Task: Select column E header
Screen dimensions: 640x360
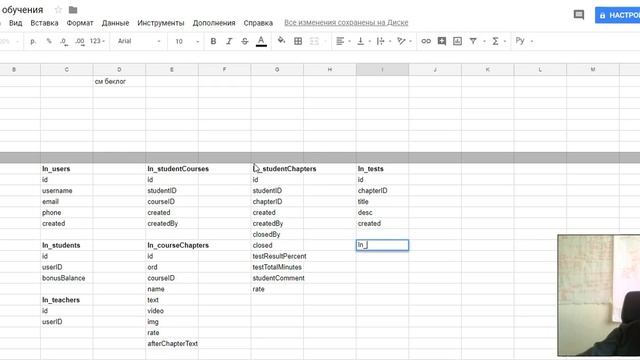Action: pyautogui.click(x=172, y=69)
